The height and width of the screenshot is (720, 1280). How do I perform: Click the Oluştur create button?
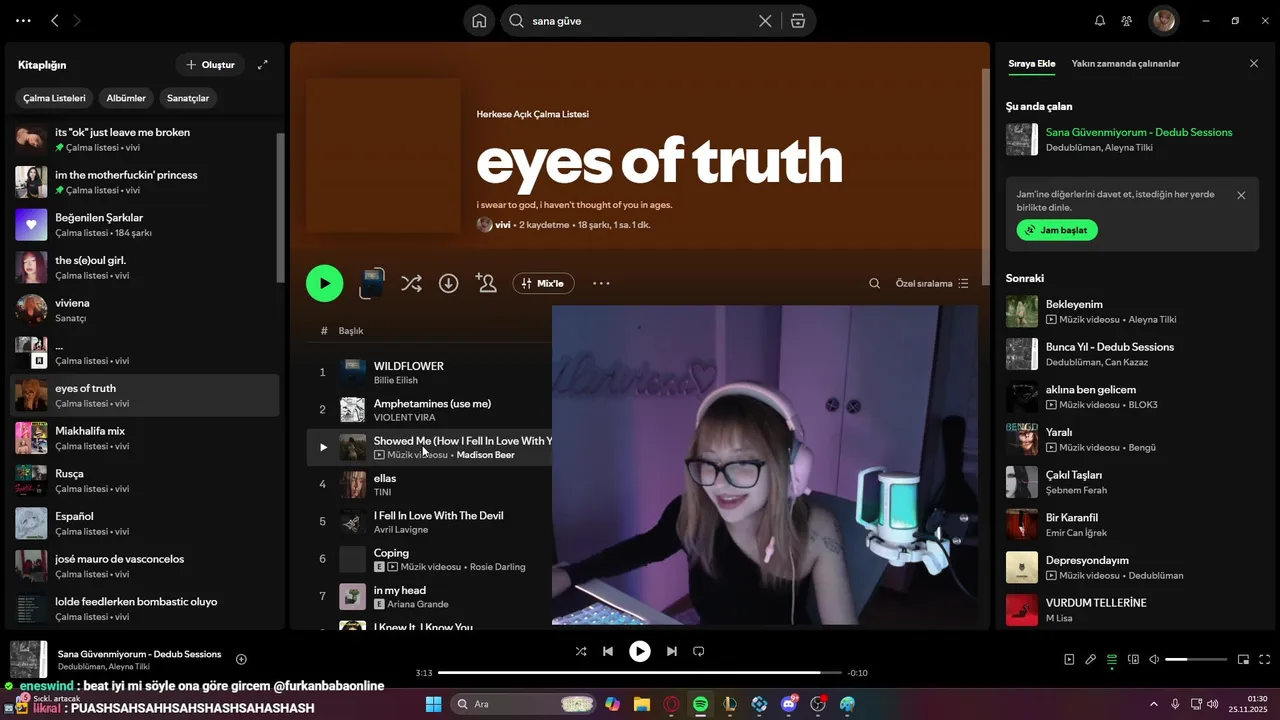(x=210, y=65)
